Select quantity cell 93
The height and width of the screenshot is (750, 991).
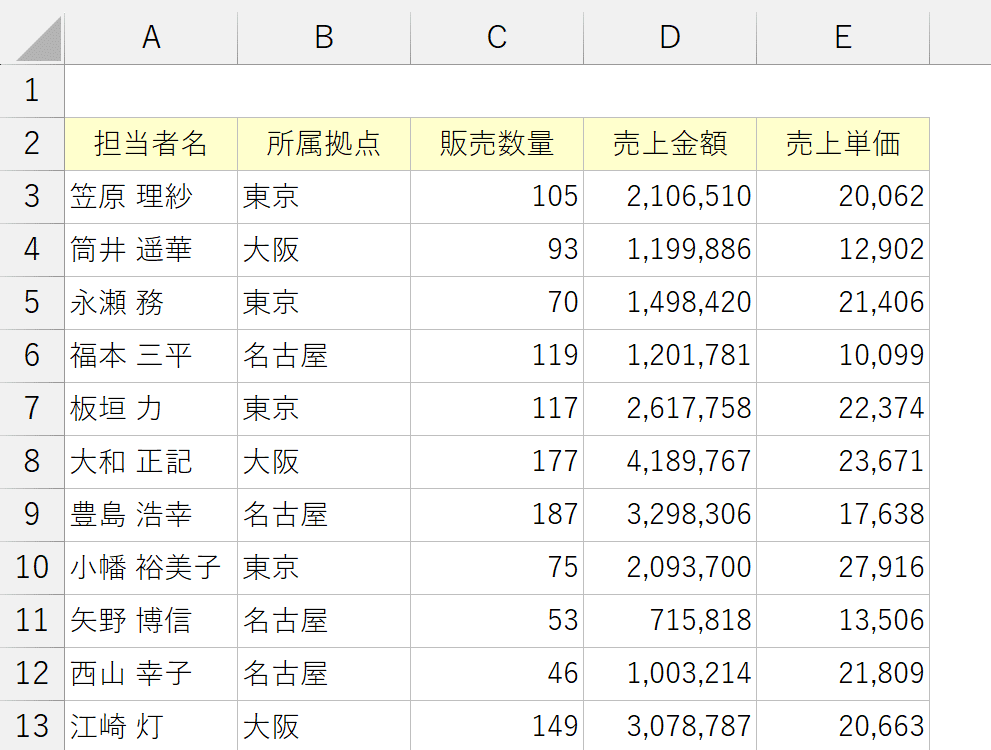point(497,250)
